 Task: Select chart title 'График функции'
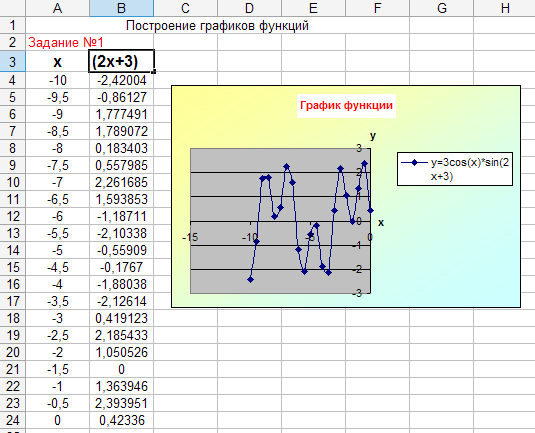346,105
